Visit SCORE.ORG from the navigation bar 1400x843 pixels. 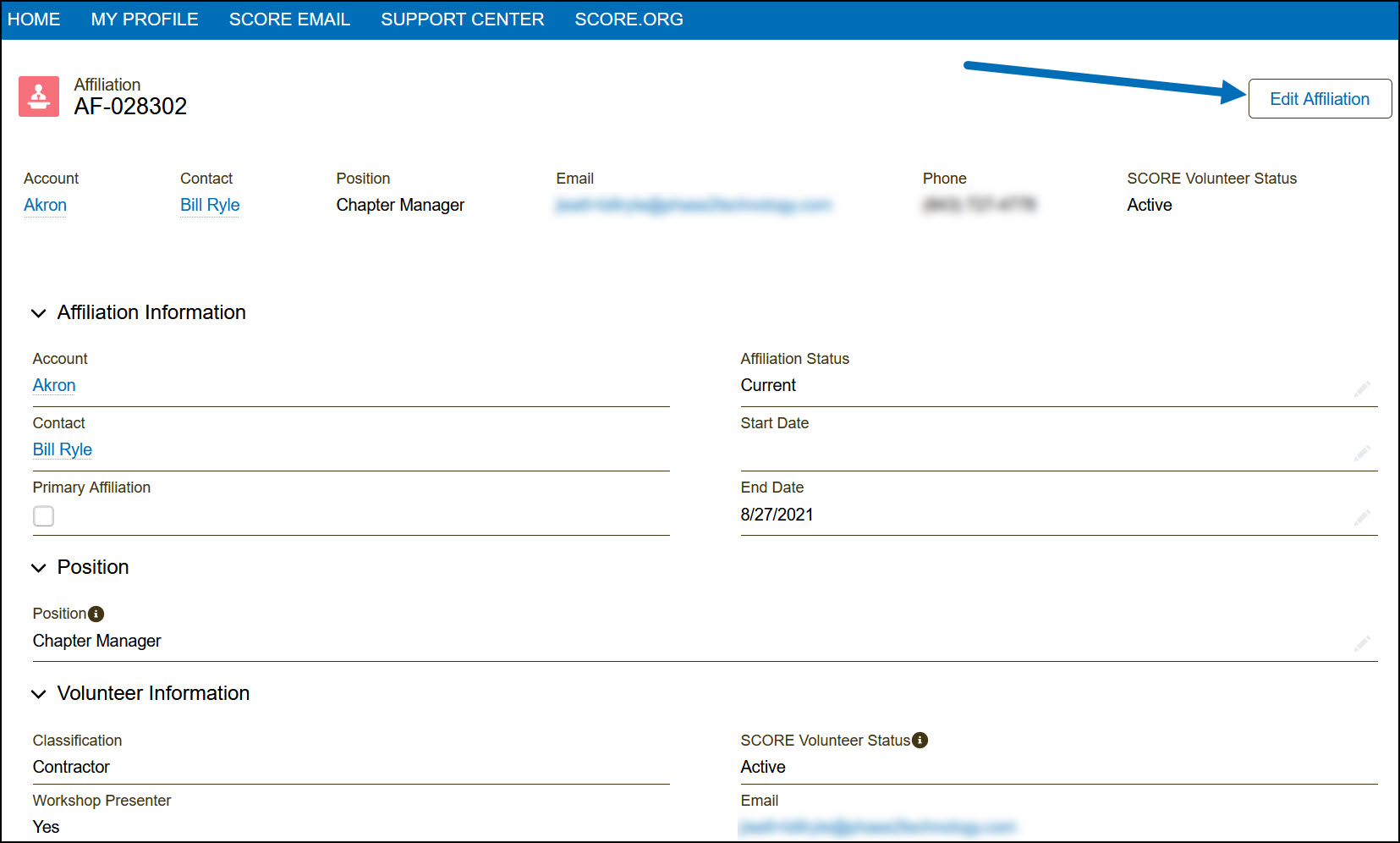(x=629, y=19)
